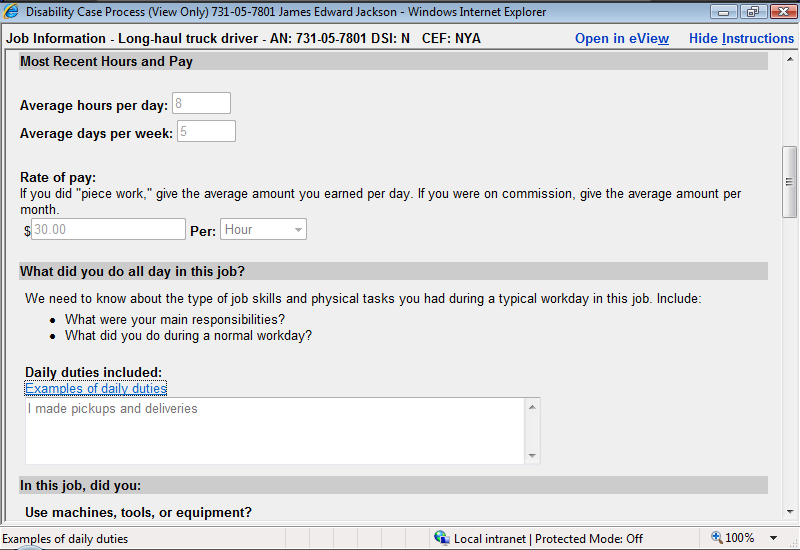This screenshot has width=800, height=550.
Task: Click the rate of pay amount field
Action: (108, 230)
